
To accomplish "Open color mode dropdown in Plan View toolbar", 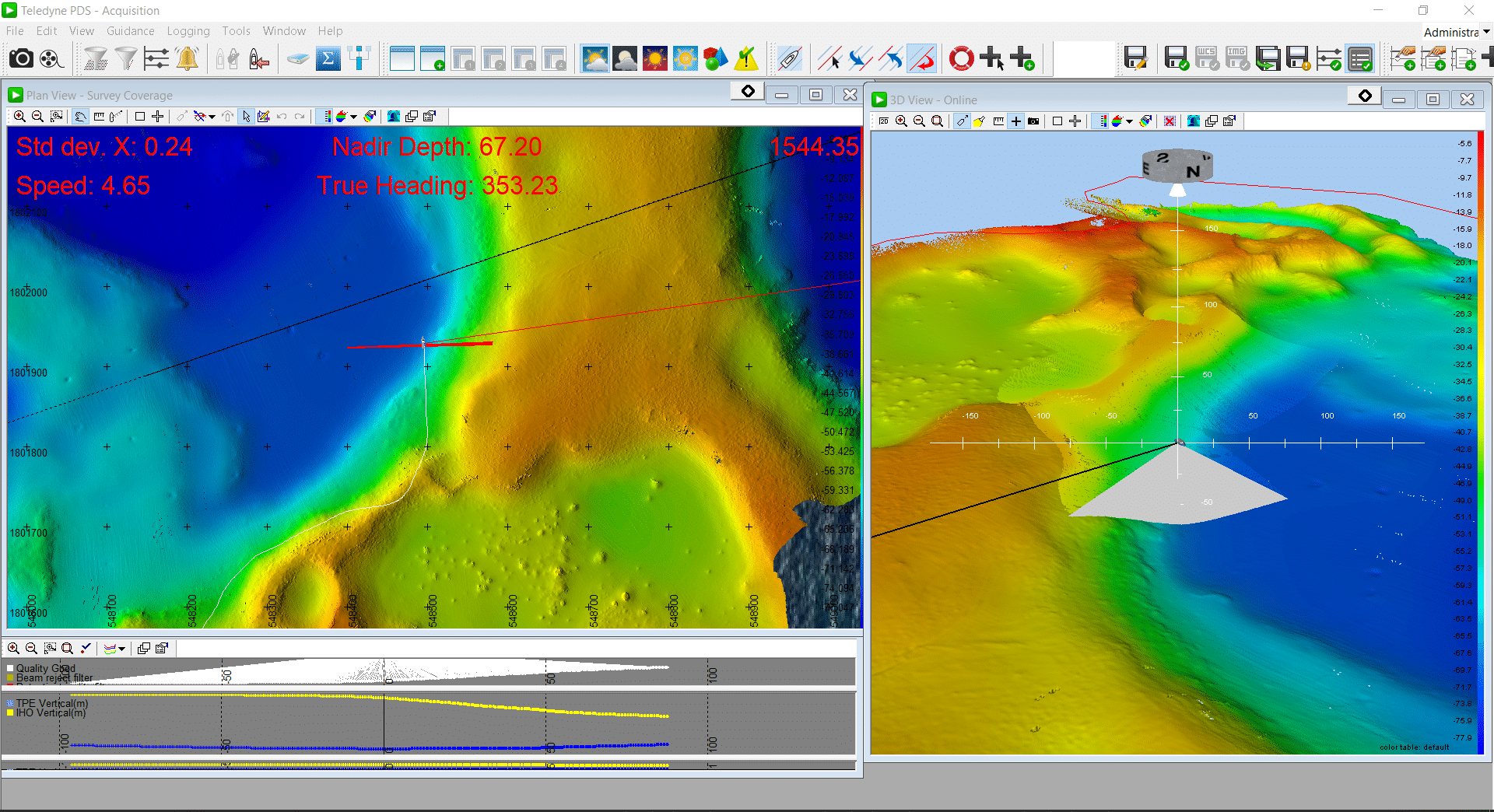I will pos(354,117).
